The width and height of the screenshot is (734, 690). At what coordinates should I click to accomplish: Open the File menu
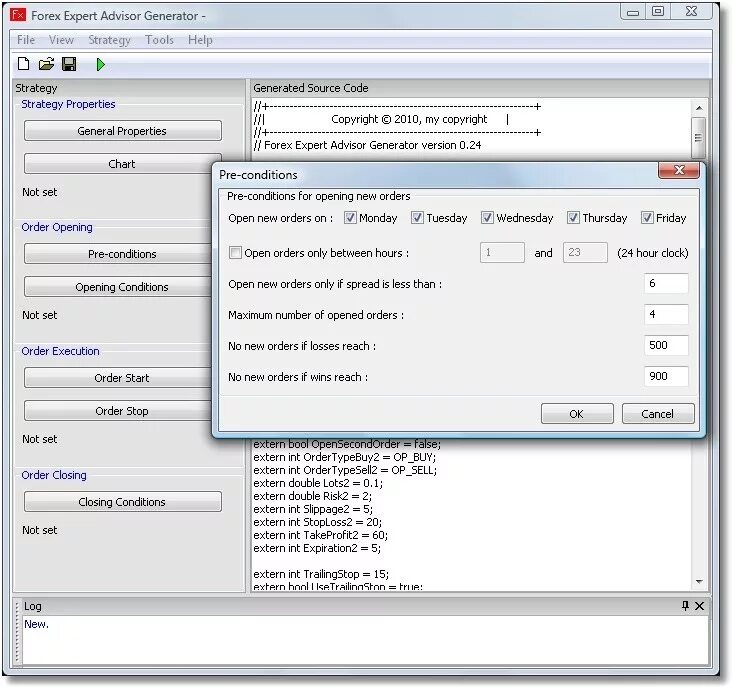click(26, 40)
